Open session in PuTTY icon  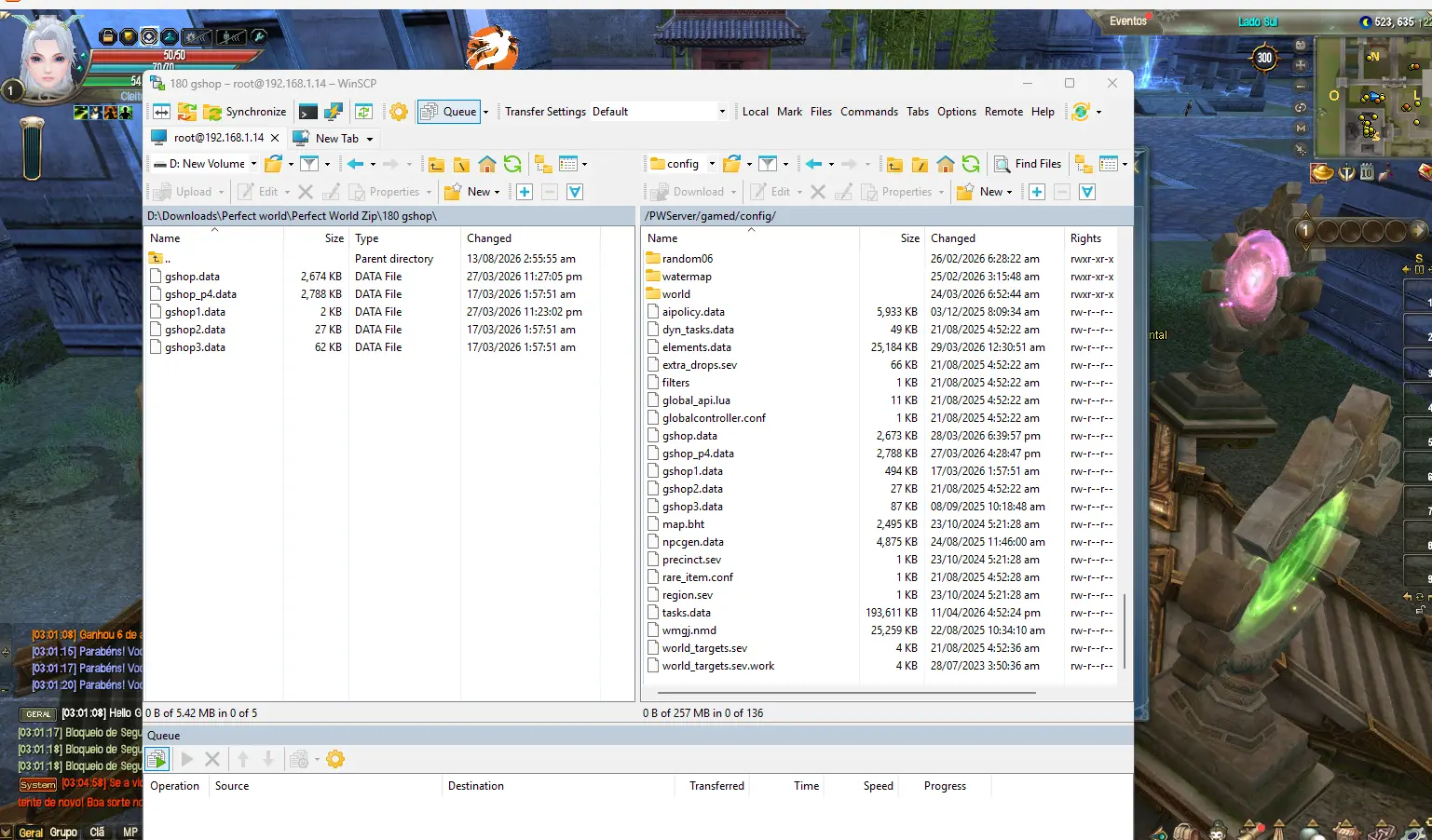(333, 112)
